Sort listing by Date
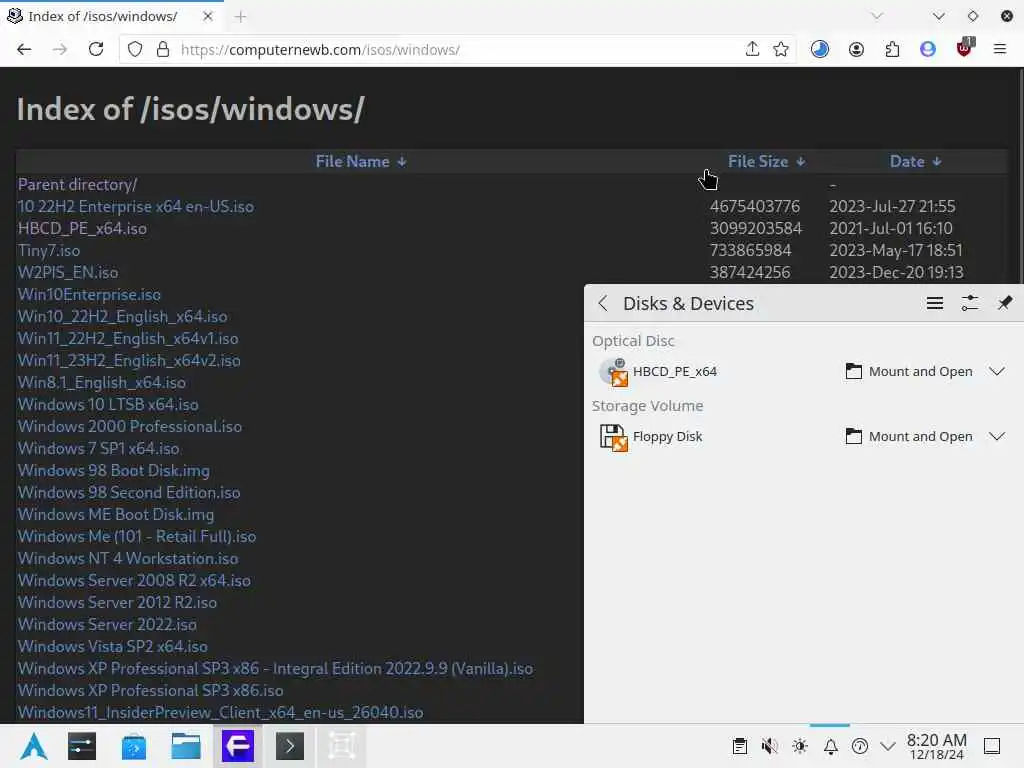Screen dimensions: 1024x768 pyautogui.click(x=915, y=161)
